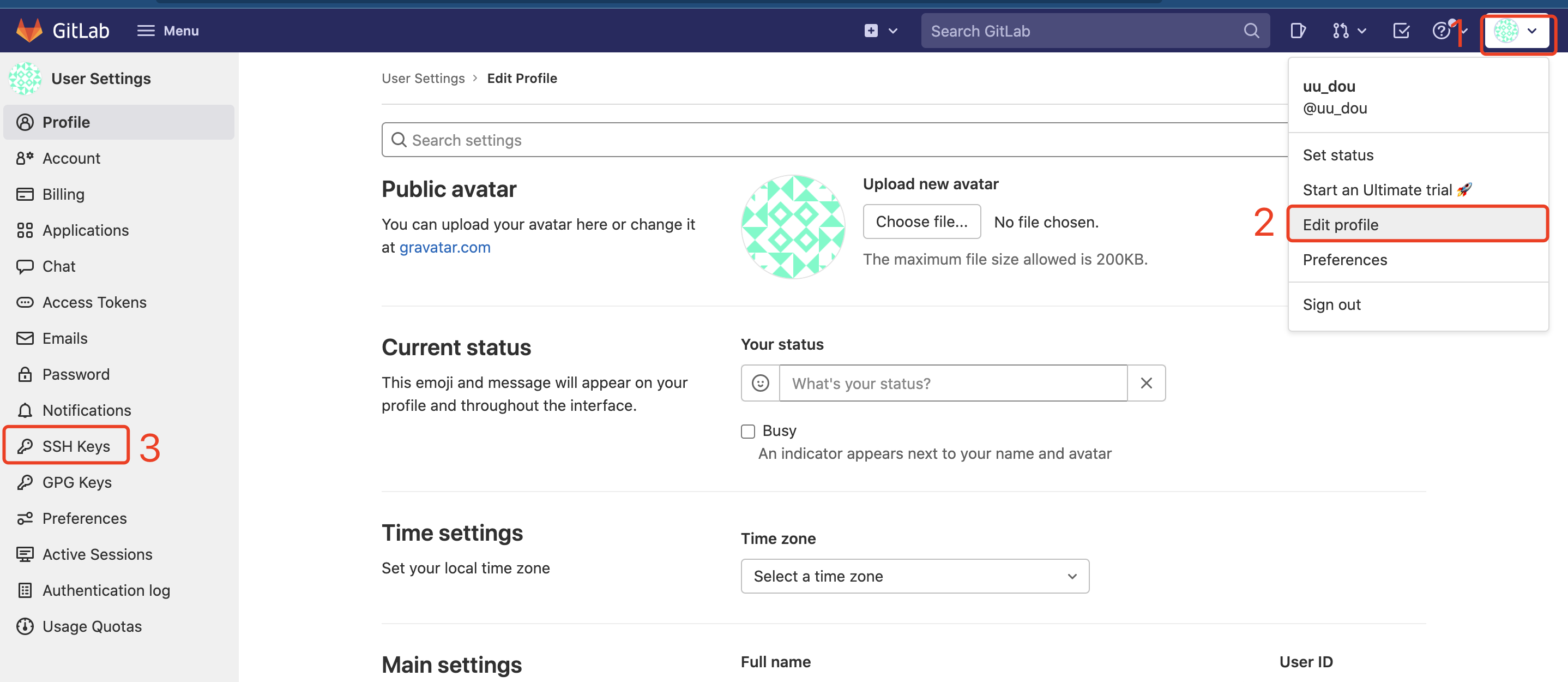Click the What's your status? input
The height and width of the screenshot is (682, 1568).
point(953,383)
